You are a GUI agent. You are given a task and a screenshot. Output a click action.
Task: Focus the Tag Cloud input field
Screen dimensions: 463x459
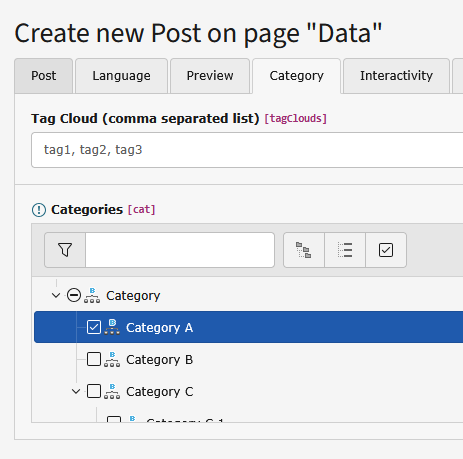[x=247, y=150]
